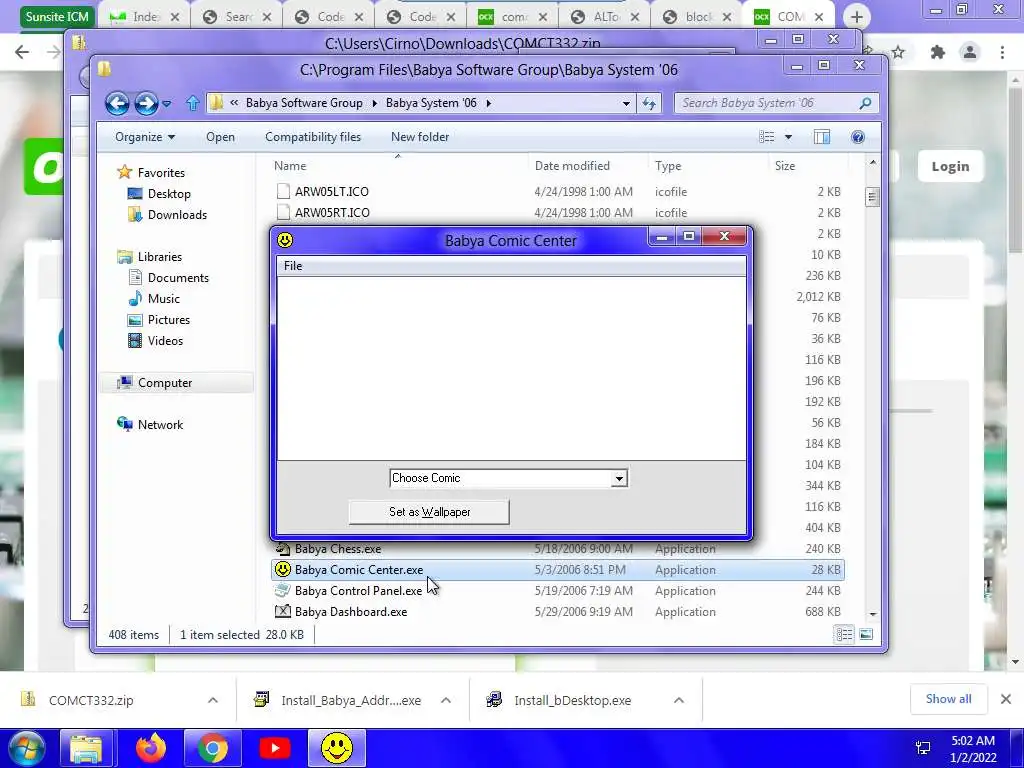
Task: Click Compatibility files in toolbar
Action: (x=313, y=137)
